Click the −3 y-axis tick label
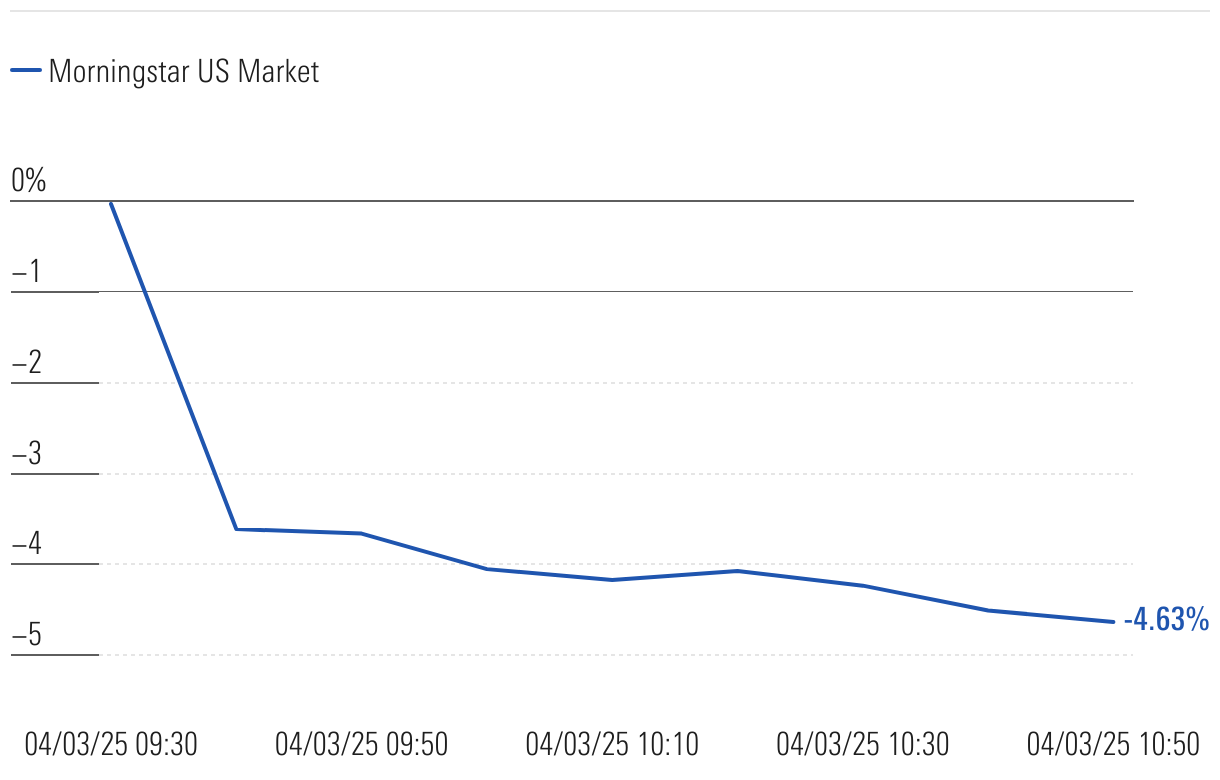This screenshot has width=1220, height=780. (x=27, y=454)
